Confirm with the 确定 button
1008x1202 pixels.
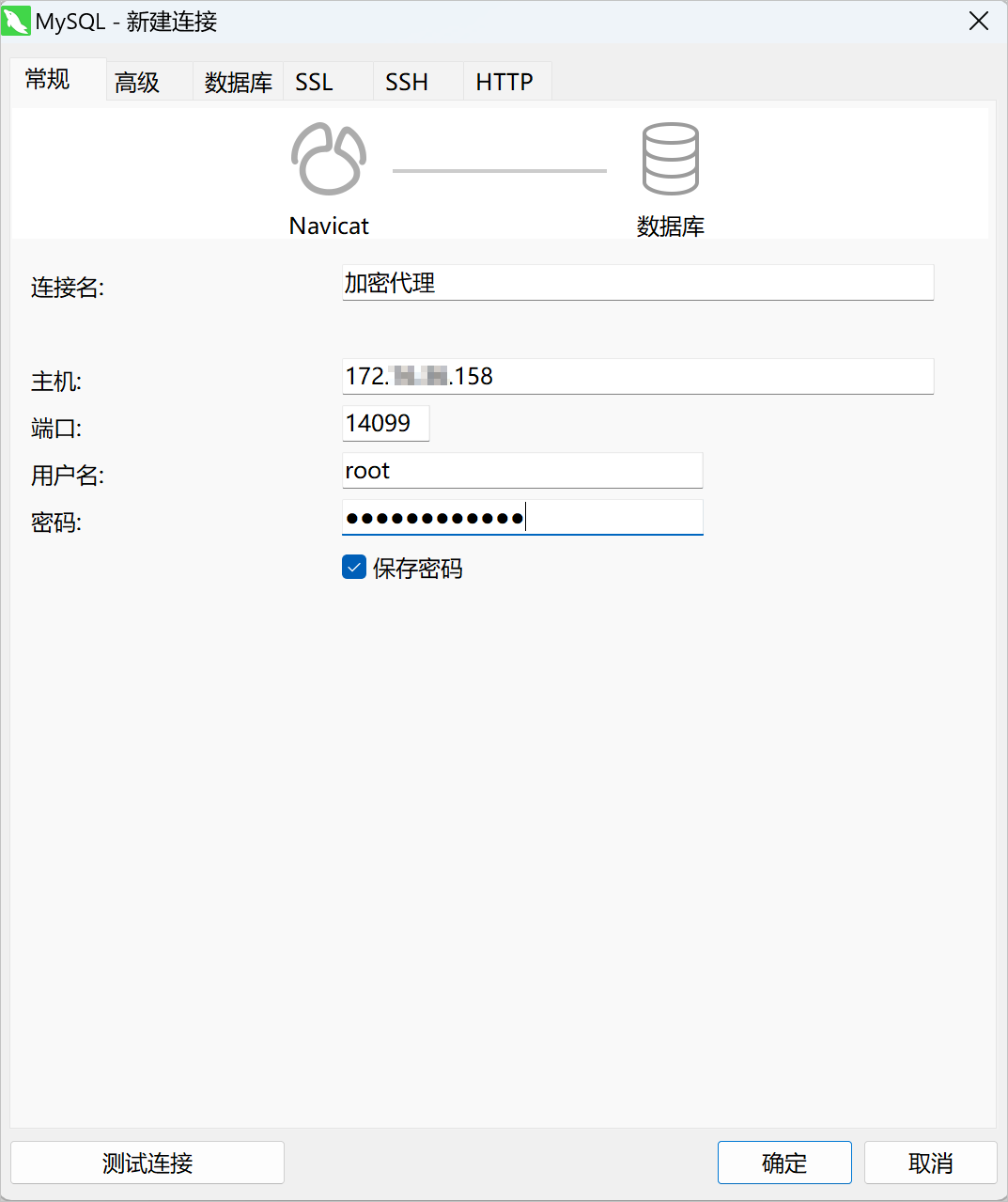point(784,1163)
